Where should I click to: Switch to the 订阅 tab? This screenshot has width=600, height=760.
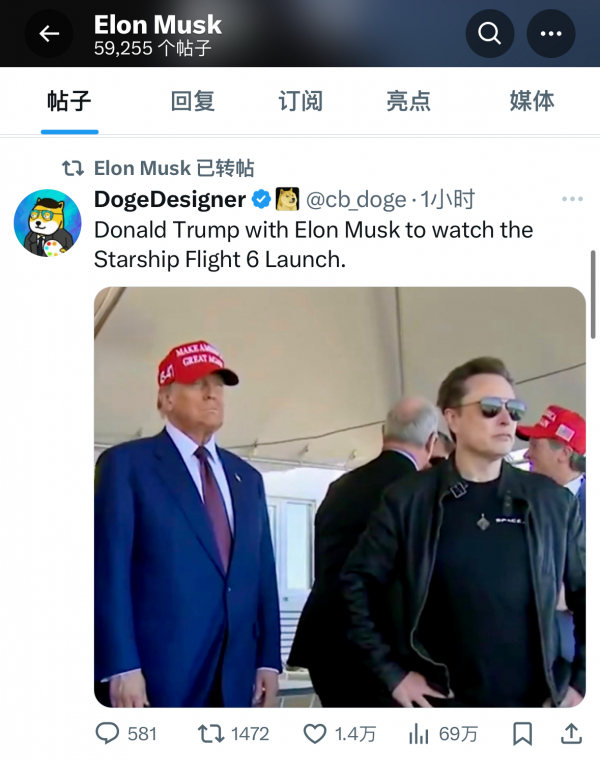click(301, 101)
